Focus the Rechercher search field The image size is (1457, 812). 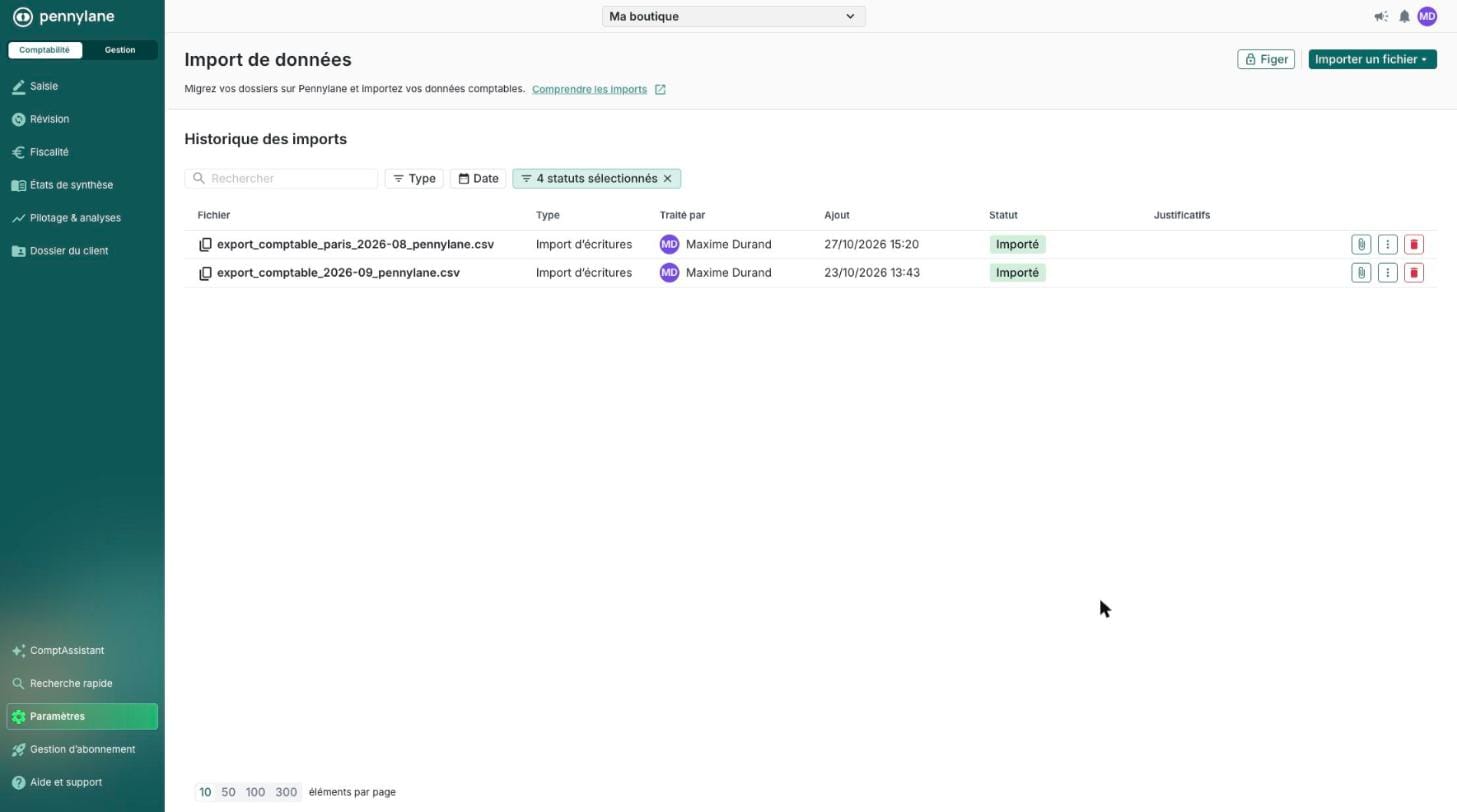281,179
